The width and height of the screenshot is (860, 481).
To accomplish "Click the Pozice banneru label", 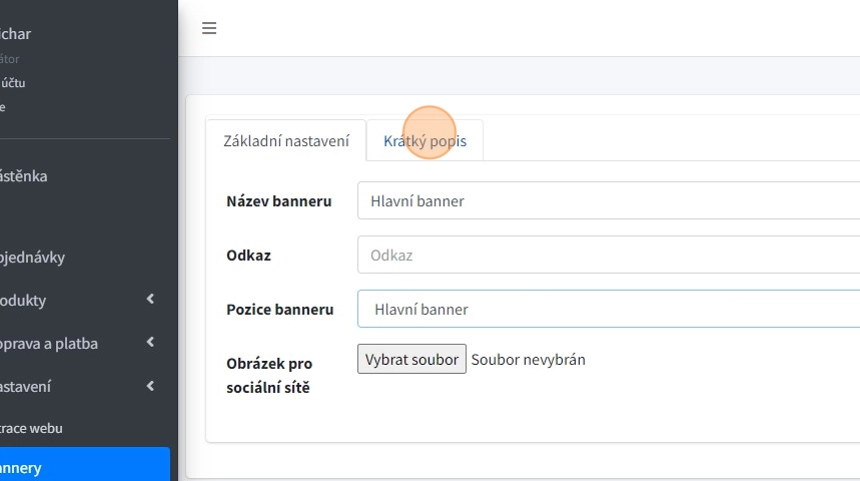I will 280,309.
